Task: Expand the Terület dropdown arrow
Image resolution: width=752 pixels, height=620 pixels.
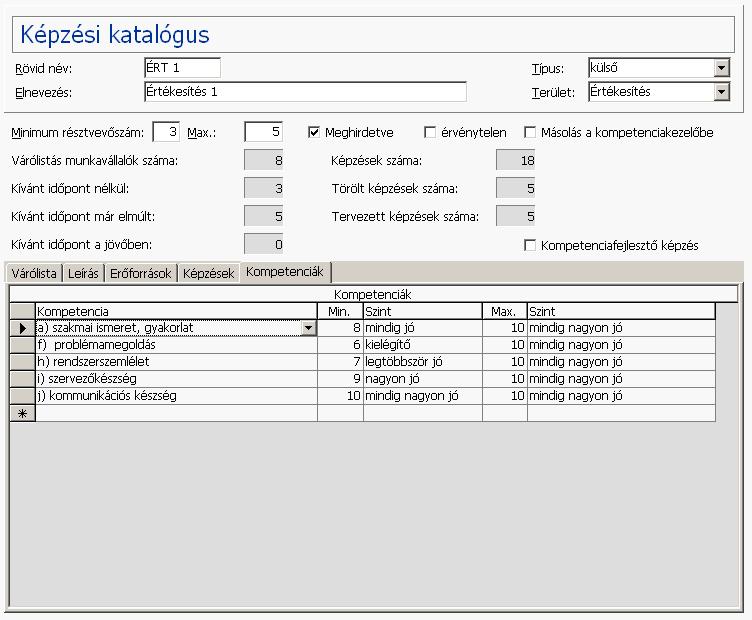Action: [x=721, y=92]
